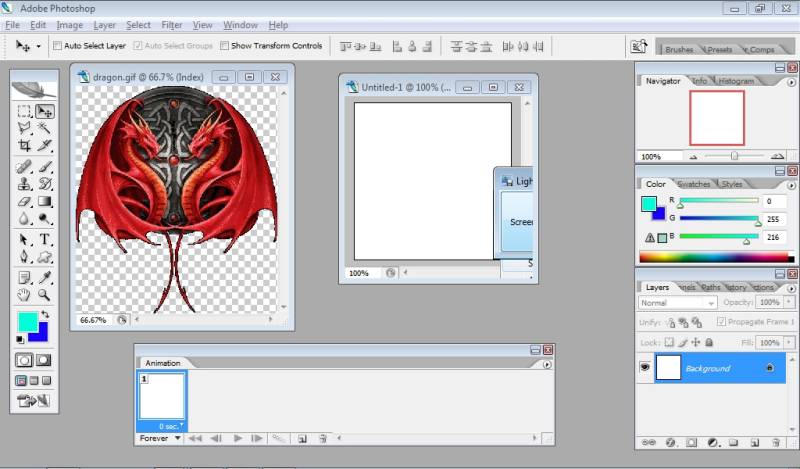
Task: Select the Eraser tool
Action: 24,202
